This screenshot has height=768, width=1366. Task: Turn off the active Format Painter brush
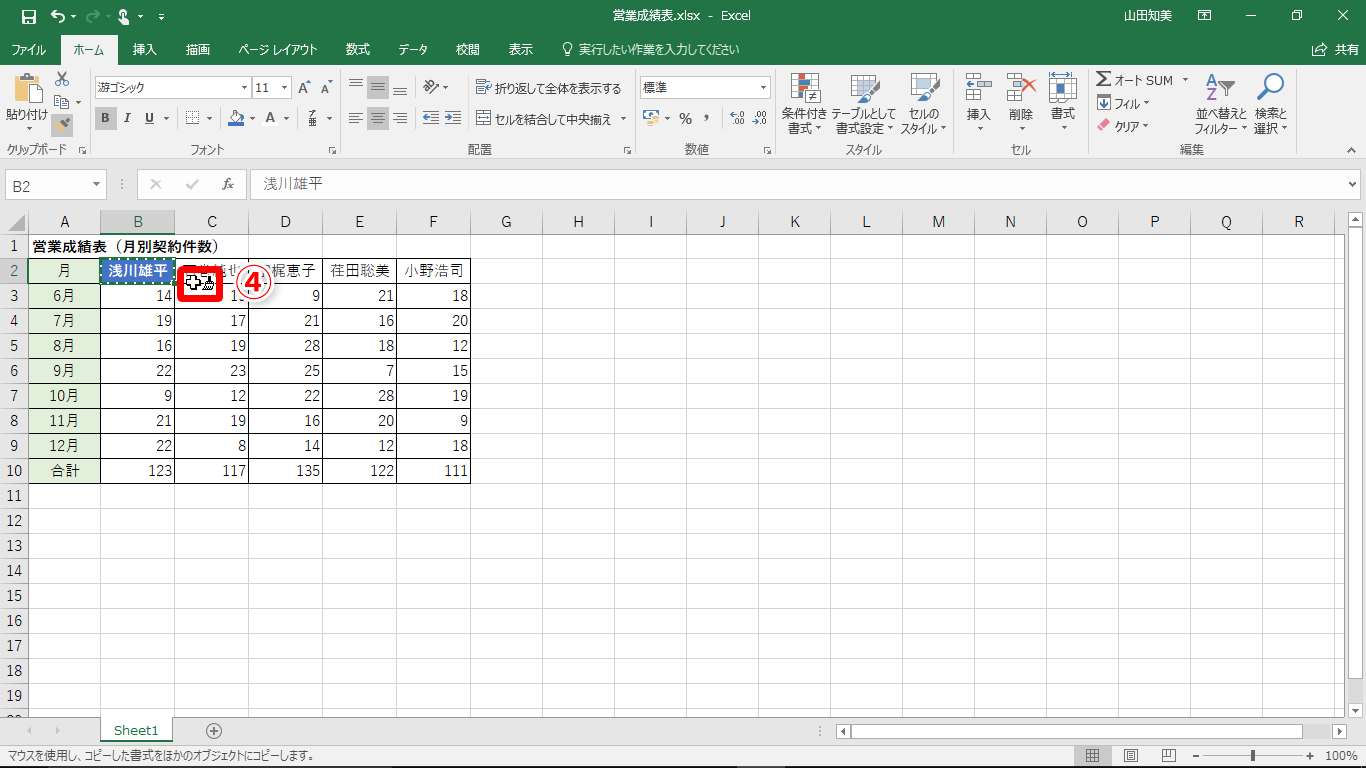(x=62, y=125)
